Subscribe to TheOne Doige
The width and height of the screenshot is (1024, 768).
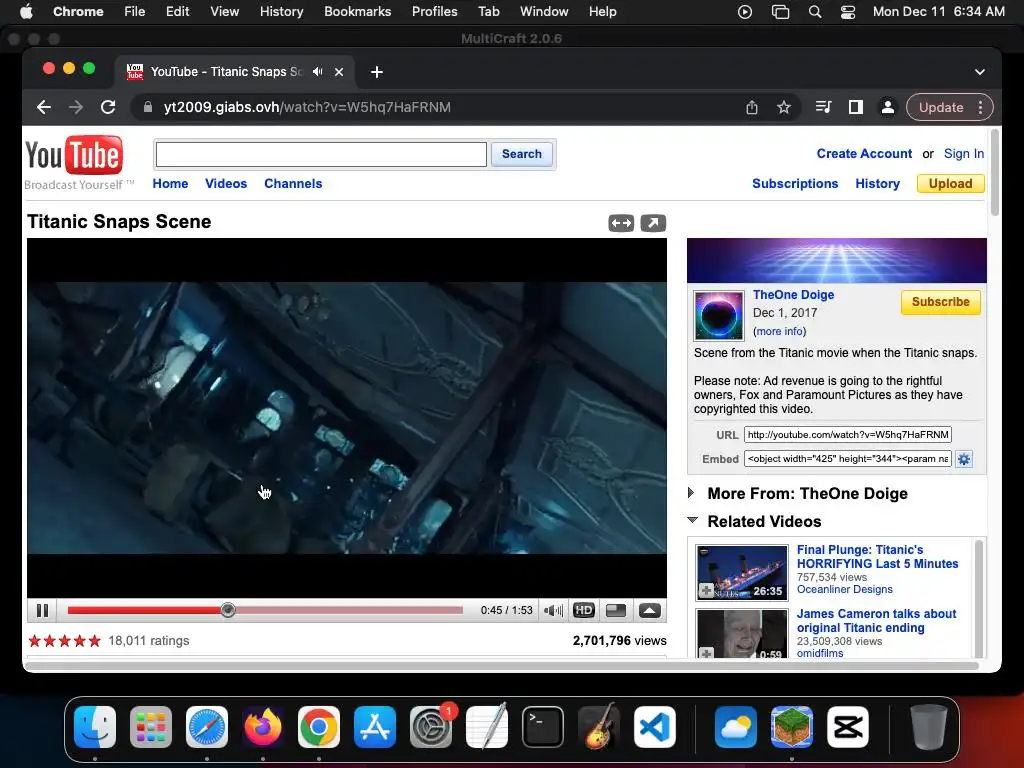tap(940, 302)
